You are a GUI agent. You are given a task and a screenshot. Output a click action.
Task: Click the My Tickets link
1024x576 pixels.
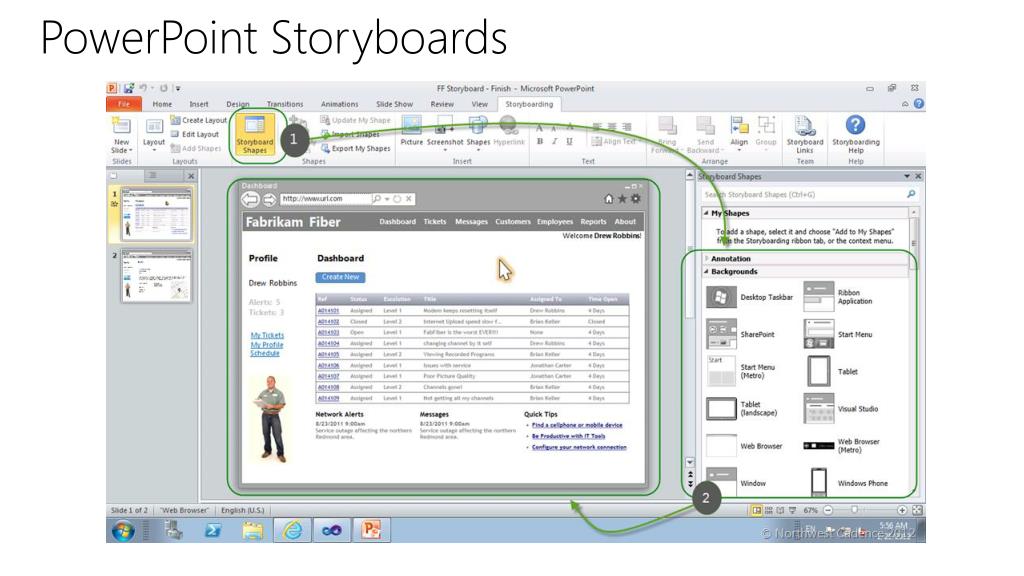[268, 335]
